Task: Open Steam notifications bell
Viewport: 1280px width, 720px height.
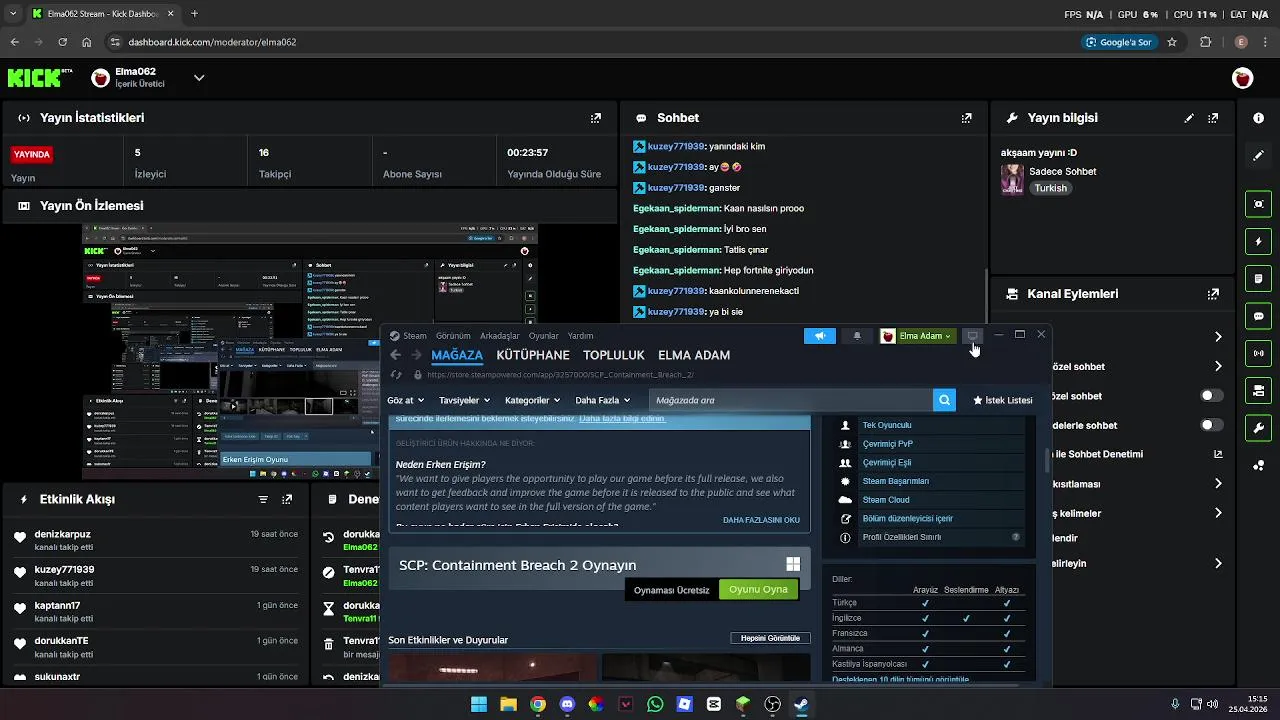Action: [x=857, y=336]
